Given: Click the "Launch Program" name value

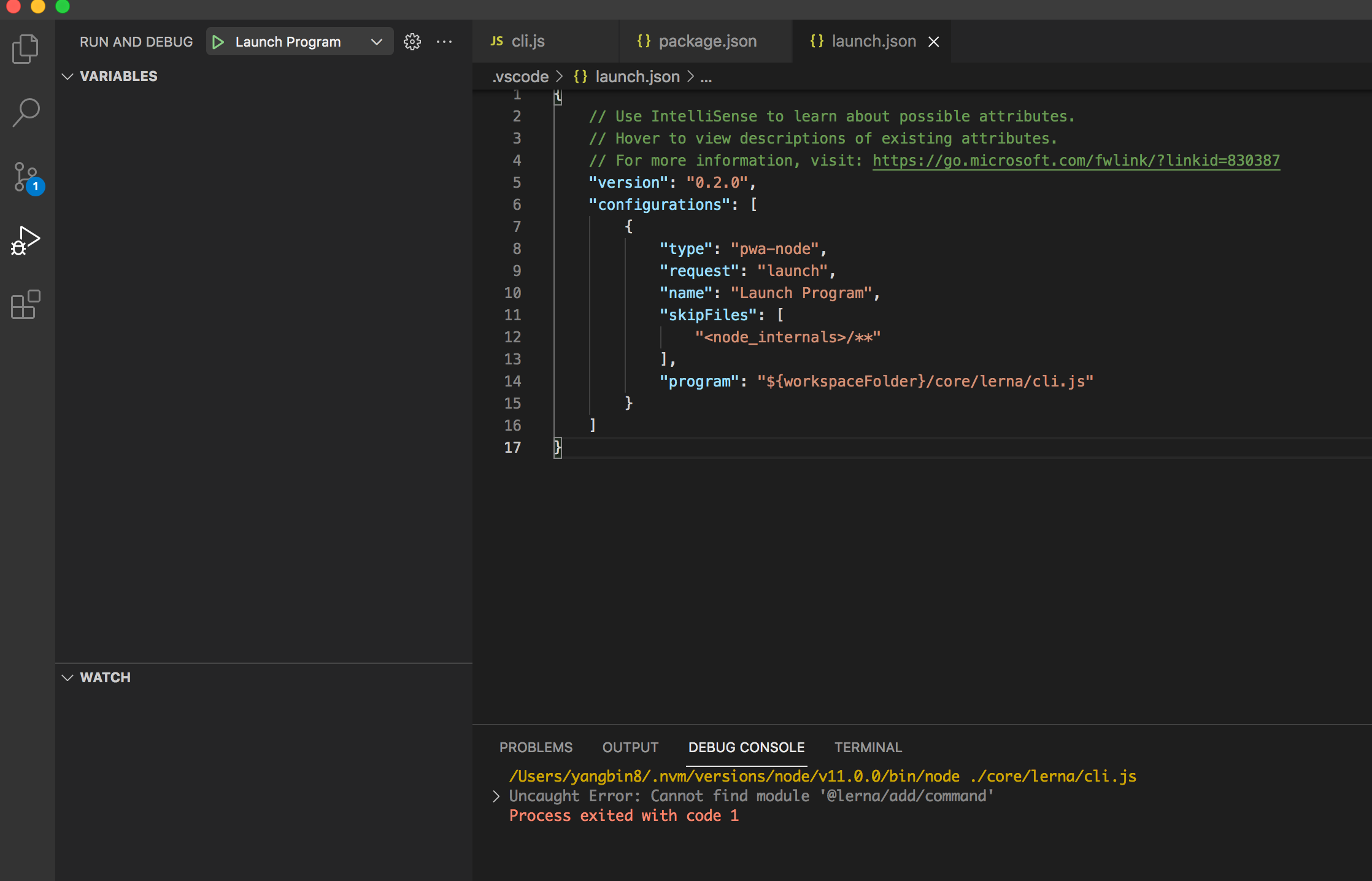Looking at the screenshot, I should 801,293.
